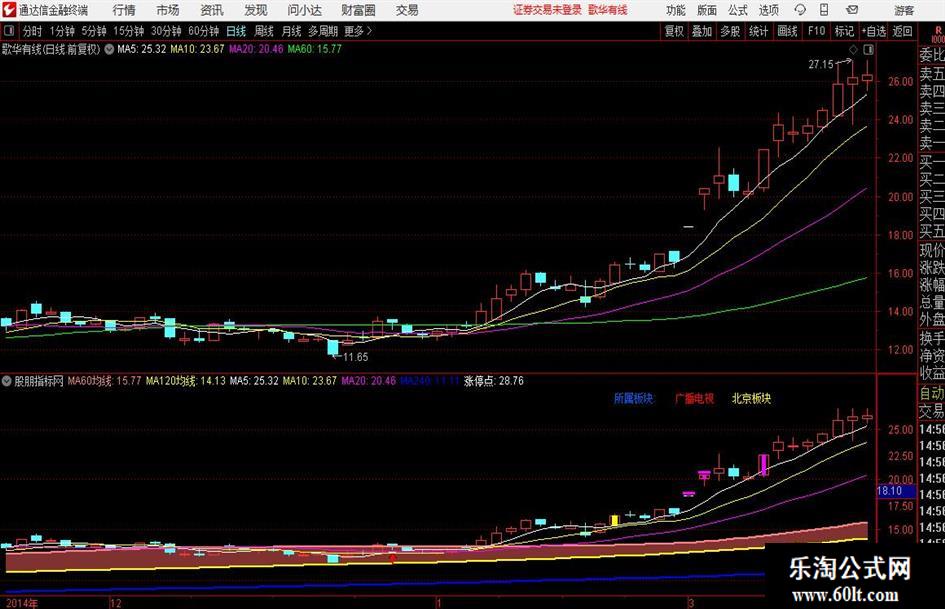Click the 11.65 low price label
Screen dimensions: 945x609
point(356,357)
